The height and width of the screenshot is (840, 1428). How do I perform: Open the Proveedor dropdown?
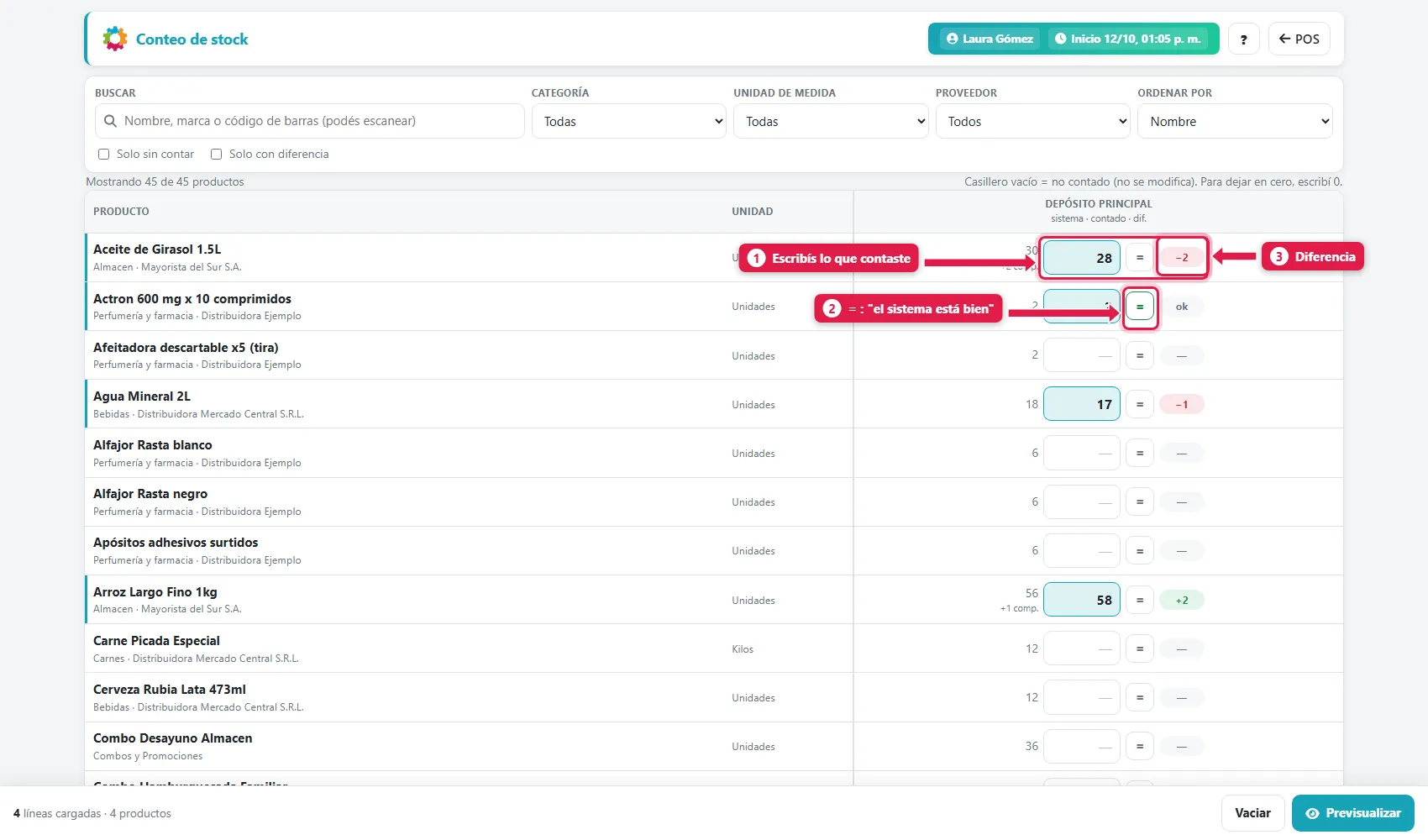click(x=1033, y=121)
